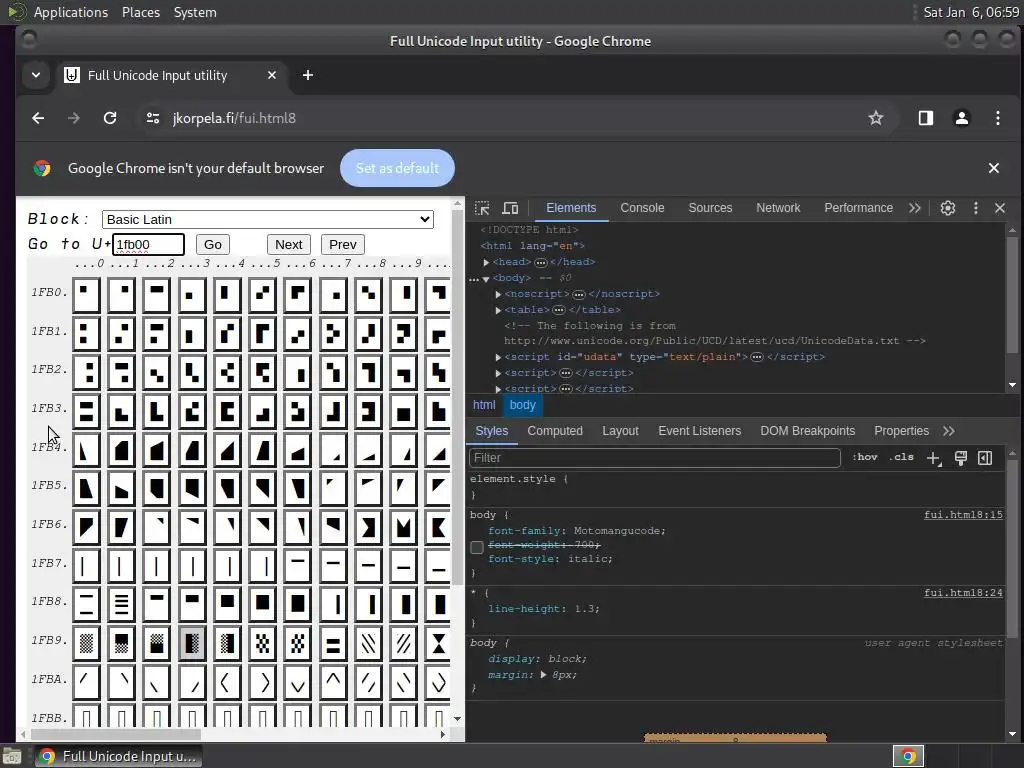Click the Set as default button
This screenshot has width=1024, height=768.
tap(397, 168)
